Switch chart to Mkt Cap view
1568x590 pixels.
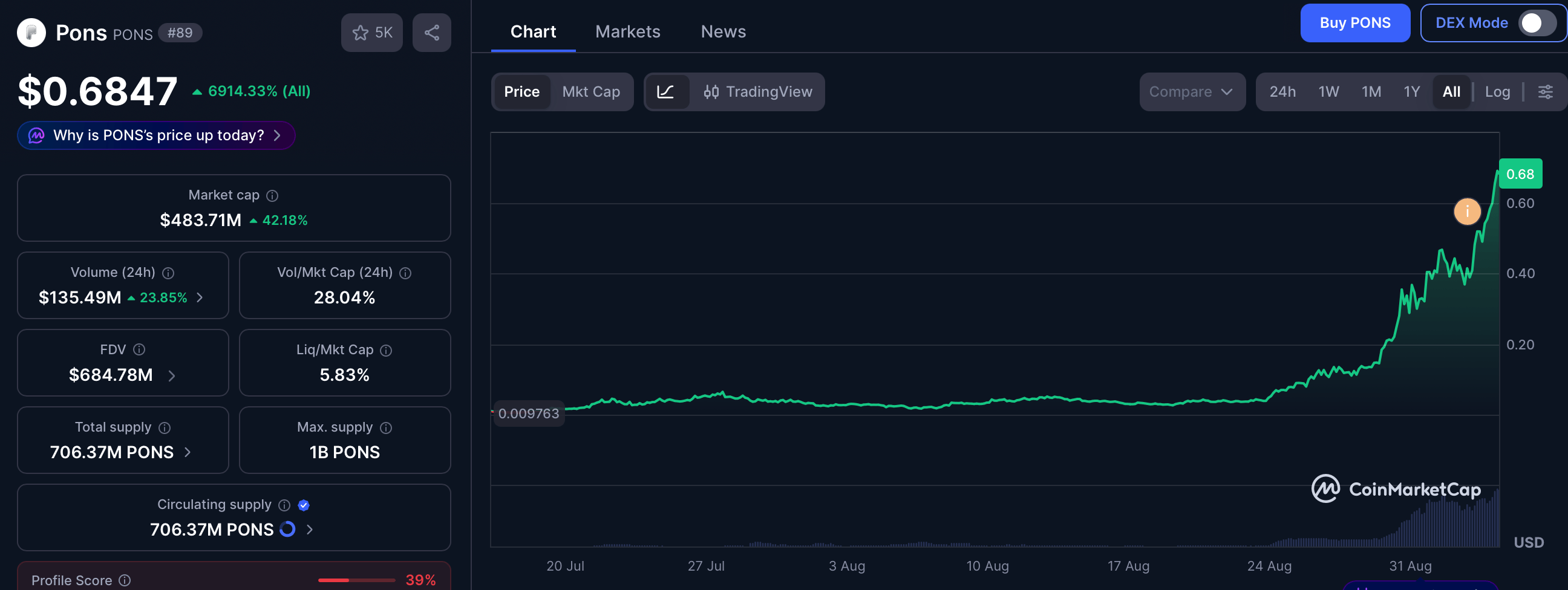tap(591, 92)
